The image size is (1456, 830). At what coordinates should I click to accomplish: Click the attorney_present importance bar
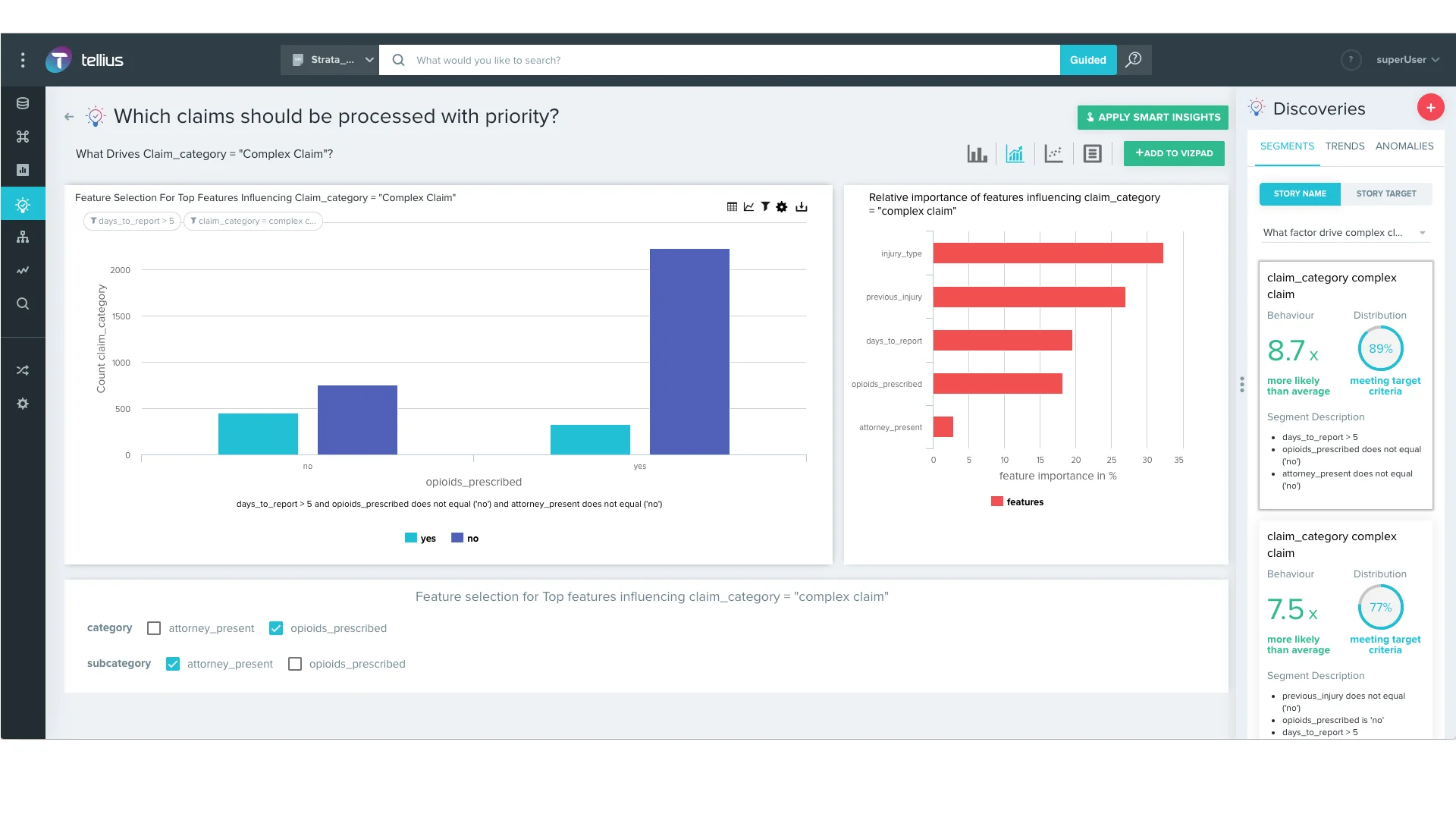click(943, 427)
